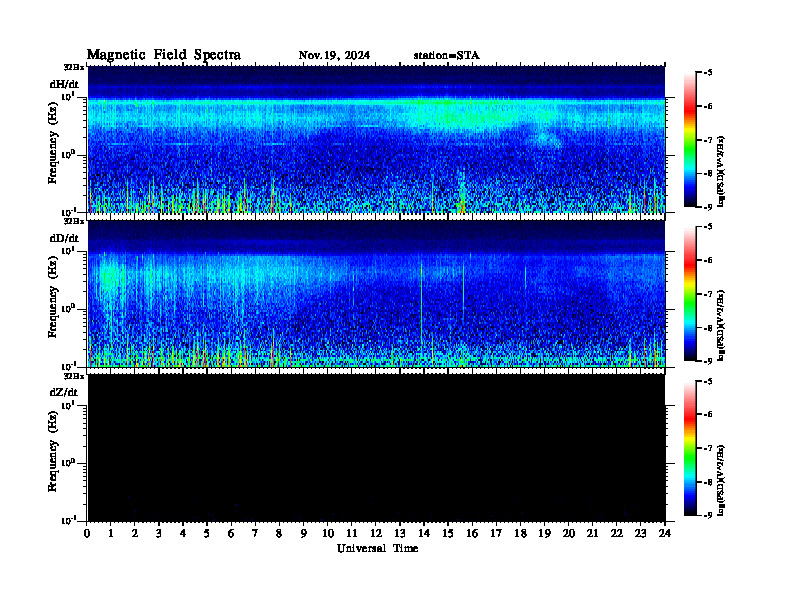Click the "dH/dt" panel label

pyautogui.click(x=64, y=84)
